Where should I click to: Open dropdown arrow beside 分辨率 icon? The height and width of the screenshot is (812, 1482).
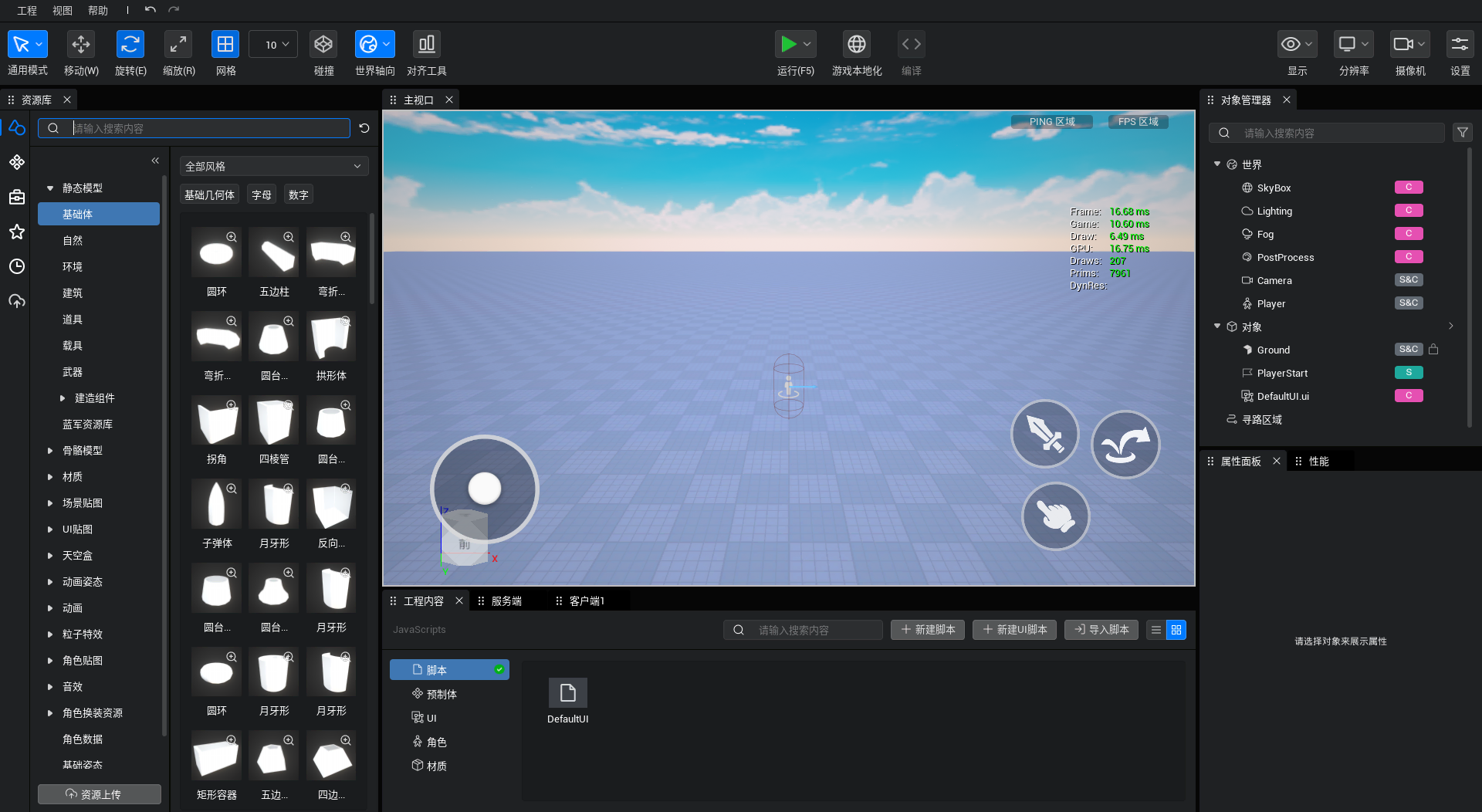pos(1365,45)
